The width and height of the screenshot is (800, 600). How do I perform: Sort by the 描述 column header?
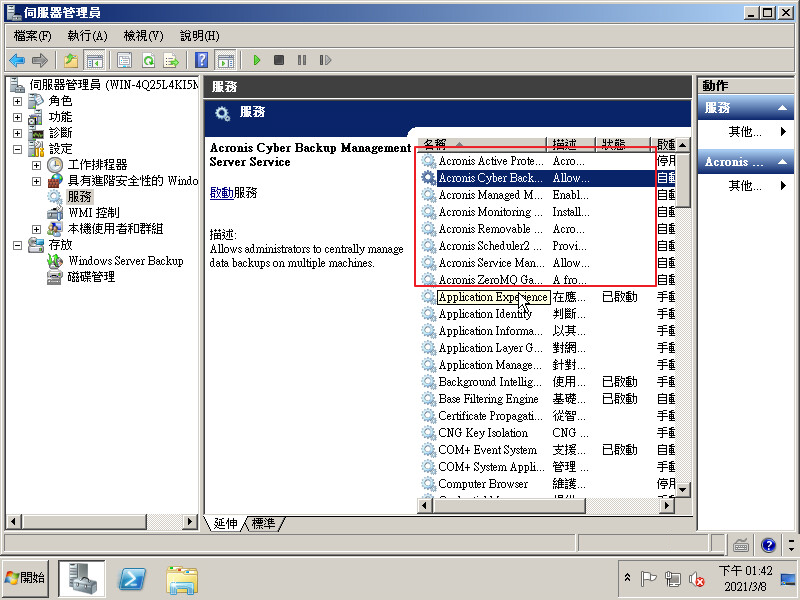point(571,144)
